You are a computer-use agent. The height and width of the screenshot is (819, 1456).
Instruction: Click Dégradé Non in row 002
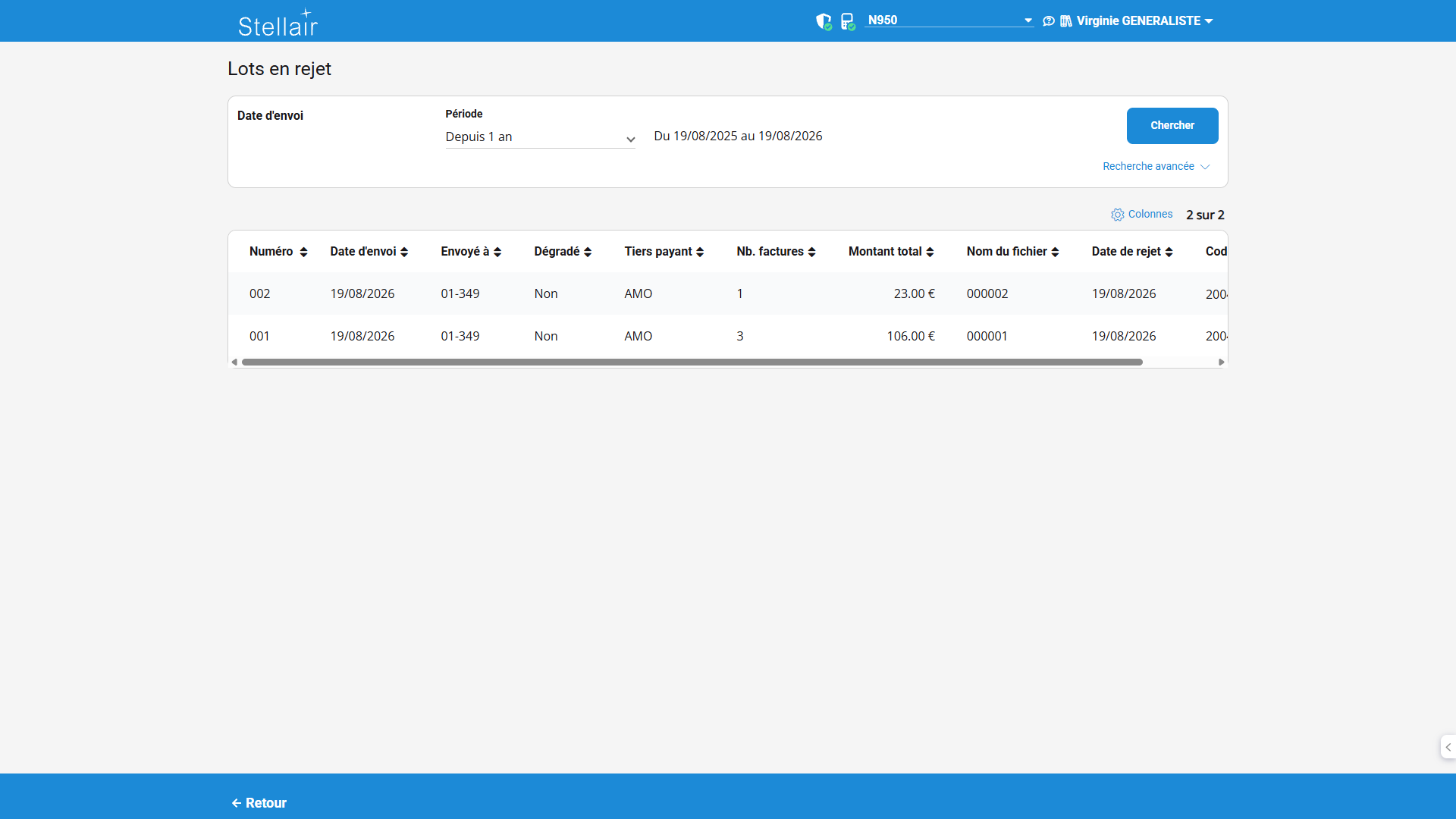546,293
